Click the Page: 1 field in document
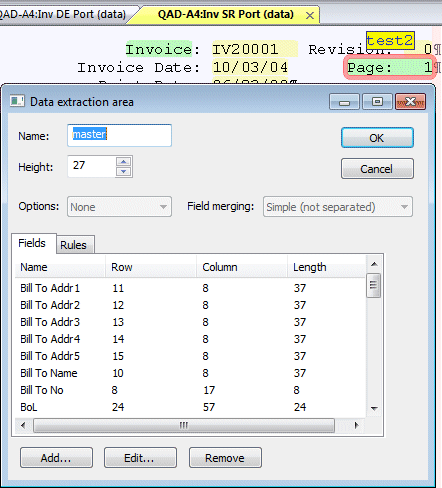442x488 pixels. (x=390, y=68)
